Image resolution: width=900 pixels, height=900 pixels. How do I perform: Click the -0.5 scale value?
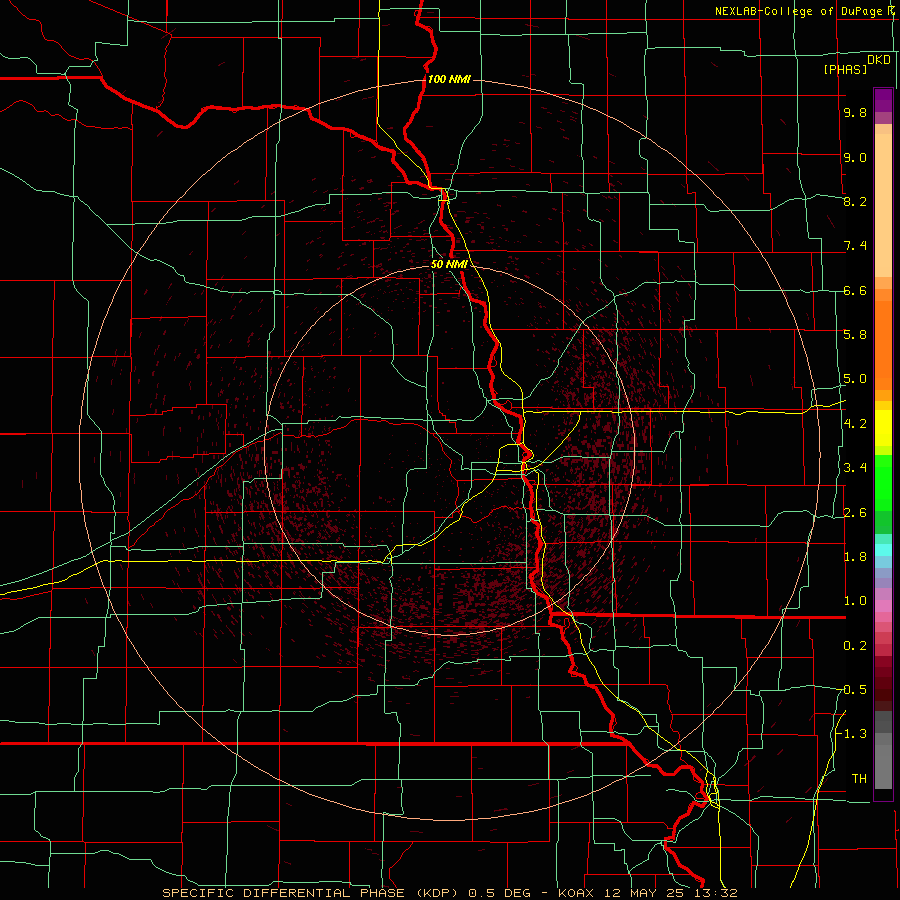tap(853, 689)
